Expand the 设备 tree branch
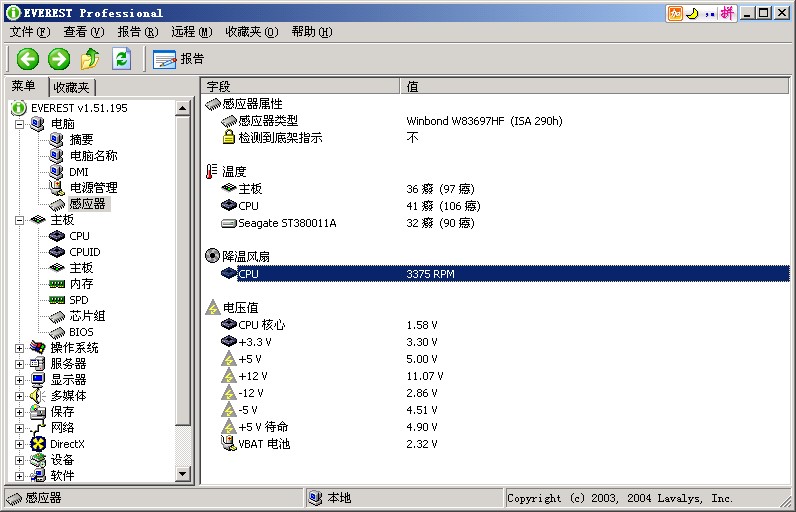Screen dimensions: 796x512 (x=19, y=460)
